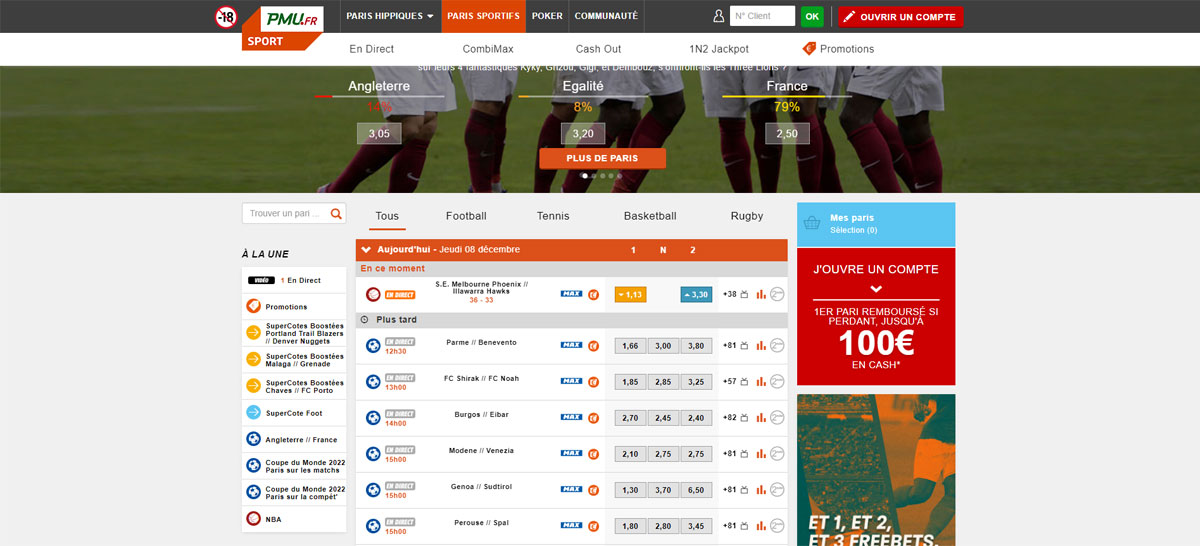The height and width of the screenshot is (546, 1200).
Task: Select odds 1,13 for S.E. Melbourne Phoenix
Action: point(630,294)
